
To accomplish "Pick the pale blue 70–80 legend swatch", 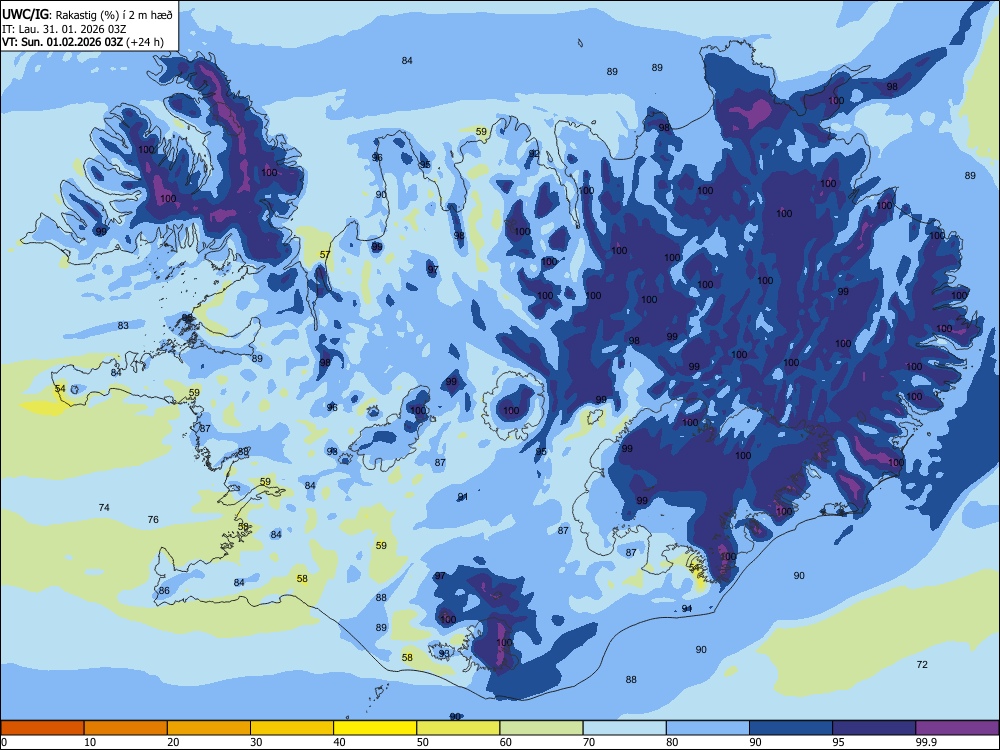I will [x=624, y=728].
